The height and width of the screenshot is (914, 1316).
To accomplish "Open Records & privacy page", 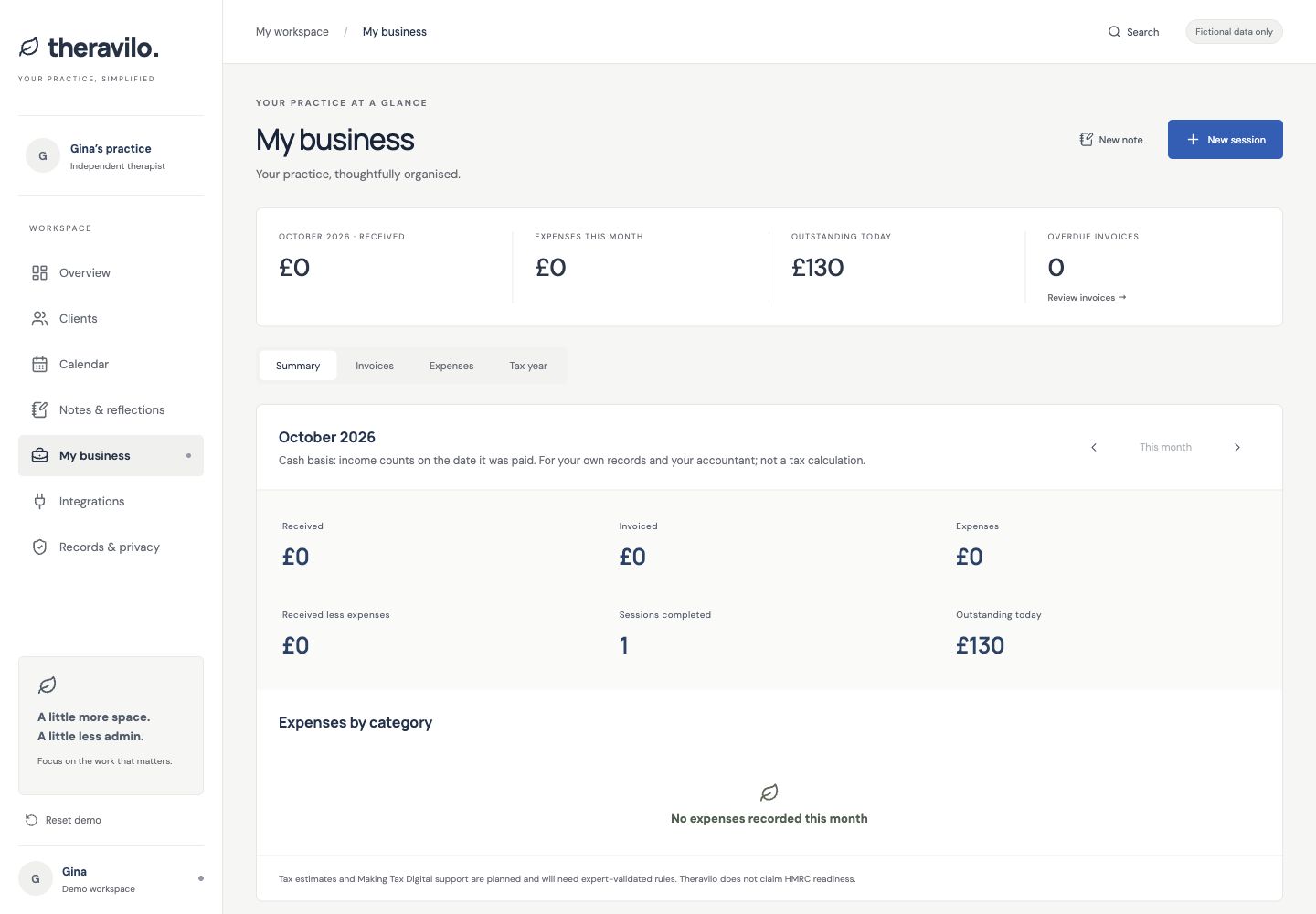I will 111,547.
